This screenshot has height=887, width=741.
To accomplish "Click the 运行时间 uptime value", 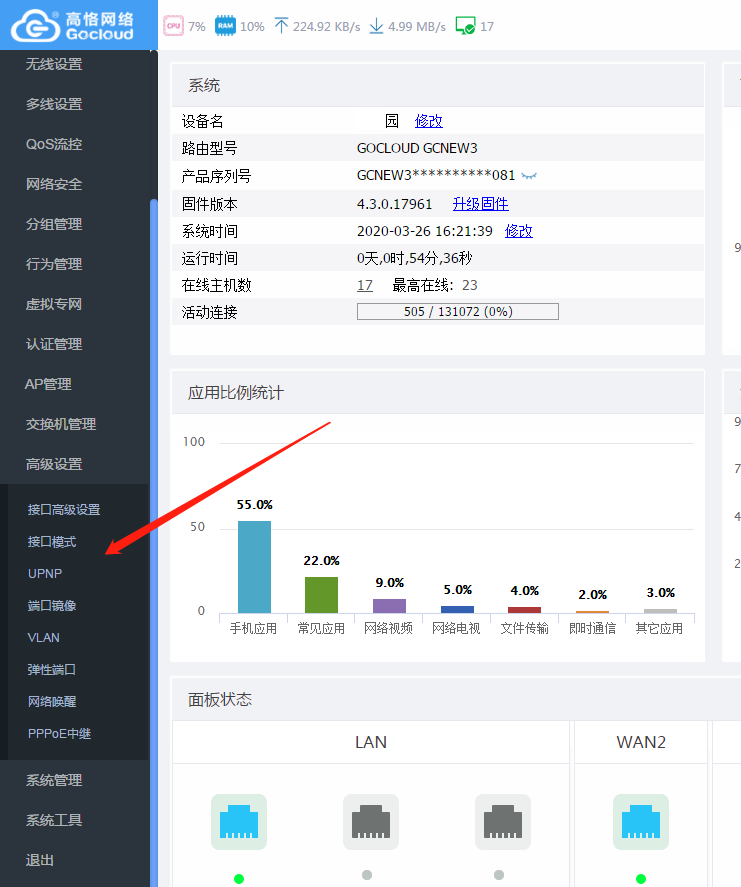I will (414, 259).
